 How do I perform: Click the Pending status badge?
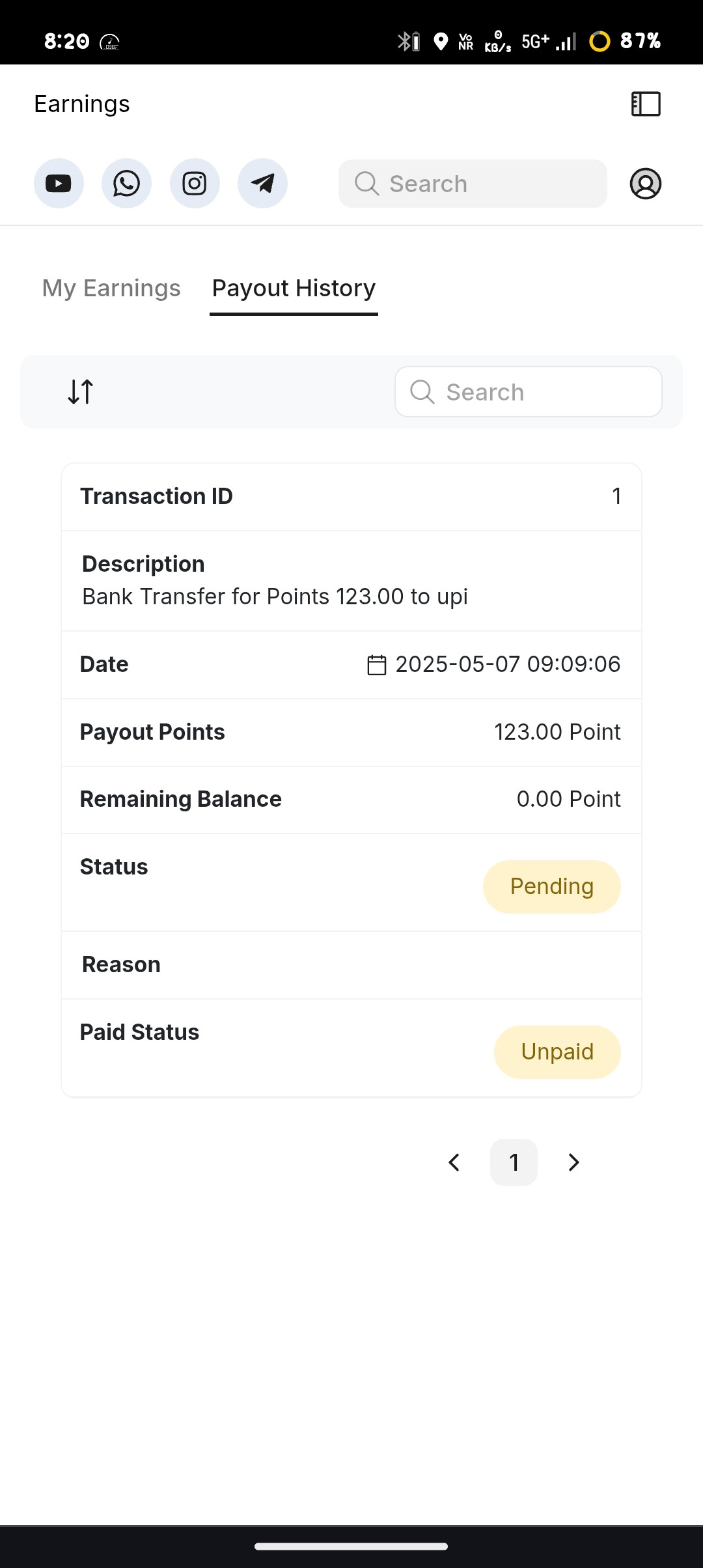(x=552, y=887)
